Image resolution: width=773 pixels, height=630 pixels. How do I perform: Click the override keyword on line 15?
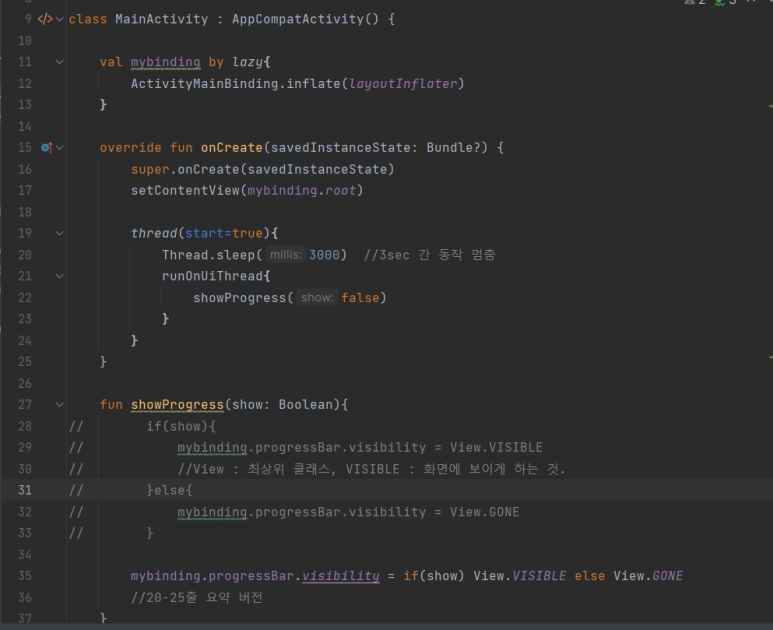(x=131, y=147)
